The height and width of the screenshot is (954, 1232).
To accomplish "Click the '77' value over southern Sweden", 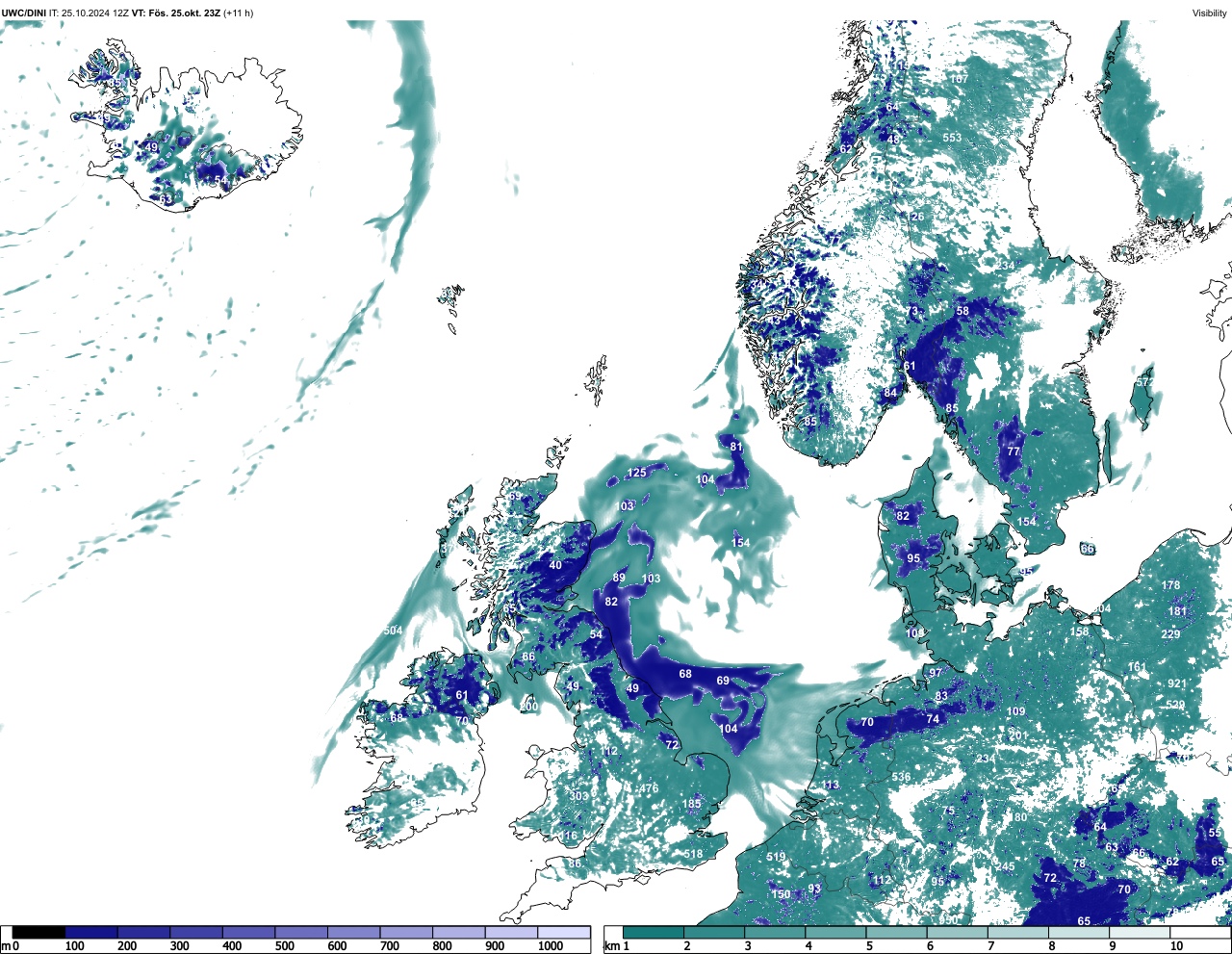I will click(1014, 451).
